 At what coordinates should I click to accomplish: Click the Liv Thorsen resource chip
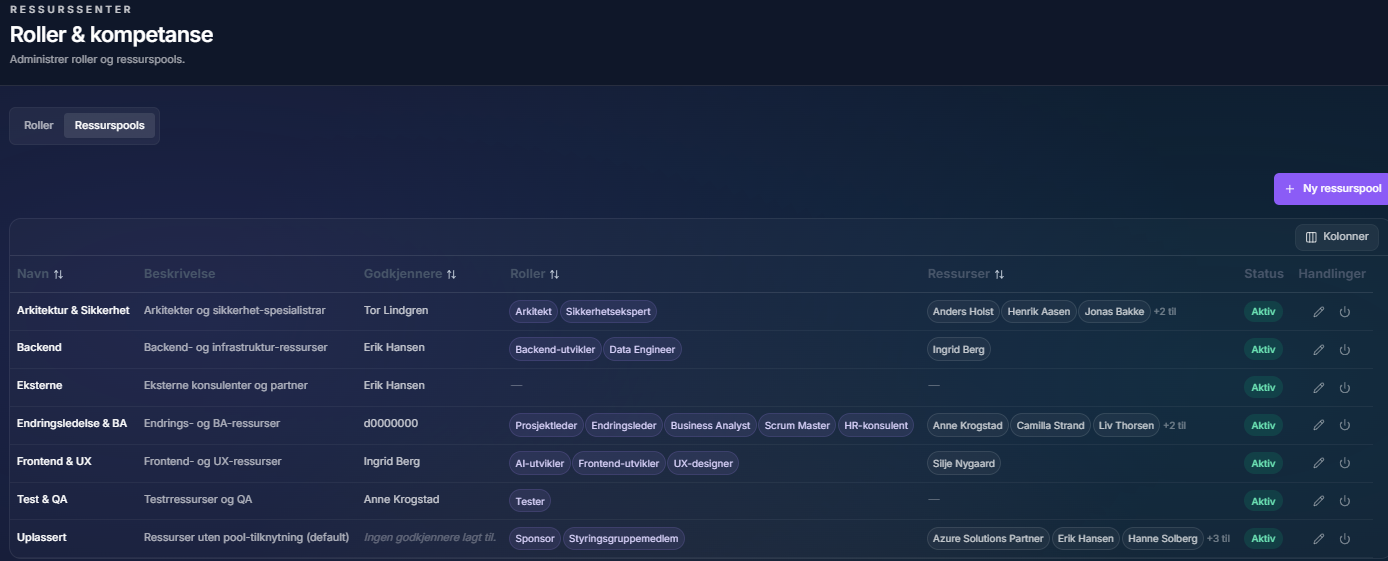[1126, 426]
